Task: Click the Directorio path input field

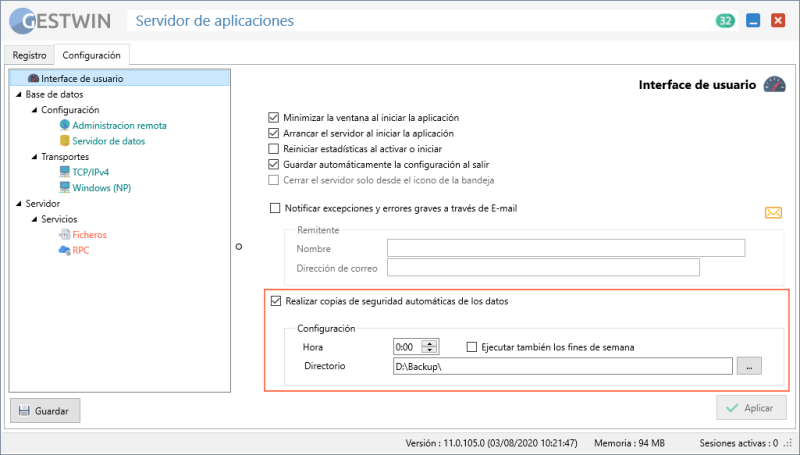Action: [x=563, y=366]
